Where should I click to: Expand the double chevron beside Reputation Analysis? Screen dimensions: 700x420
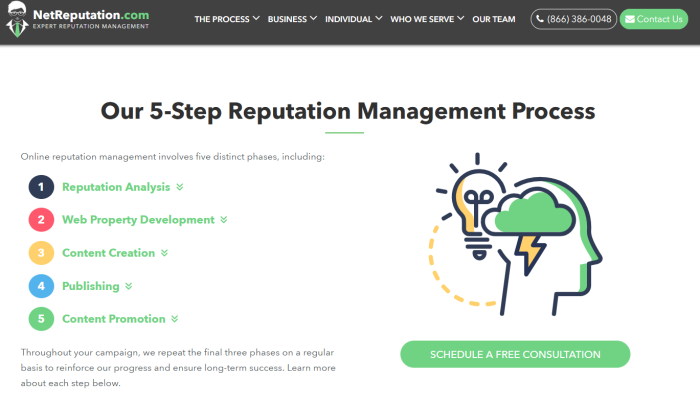tap(179, 187)
